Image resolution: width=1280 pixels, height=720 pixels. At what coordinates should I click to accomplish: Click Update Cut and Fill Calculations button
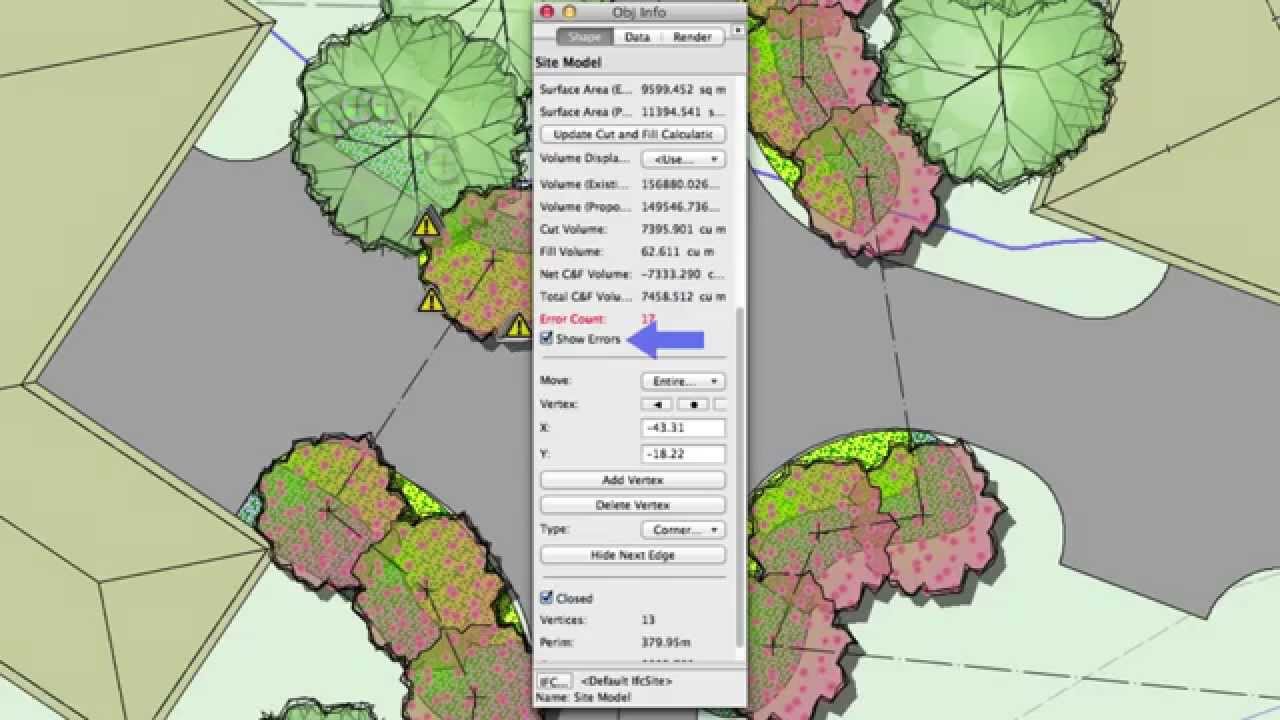[x=633, y=134]
